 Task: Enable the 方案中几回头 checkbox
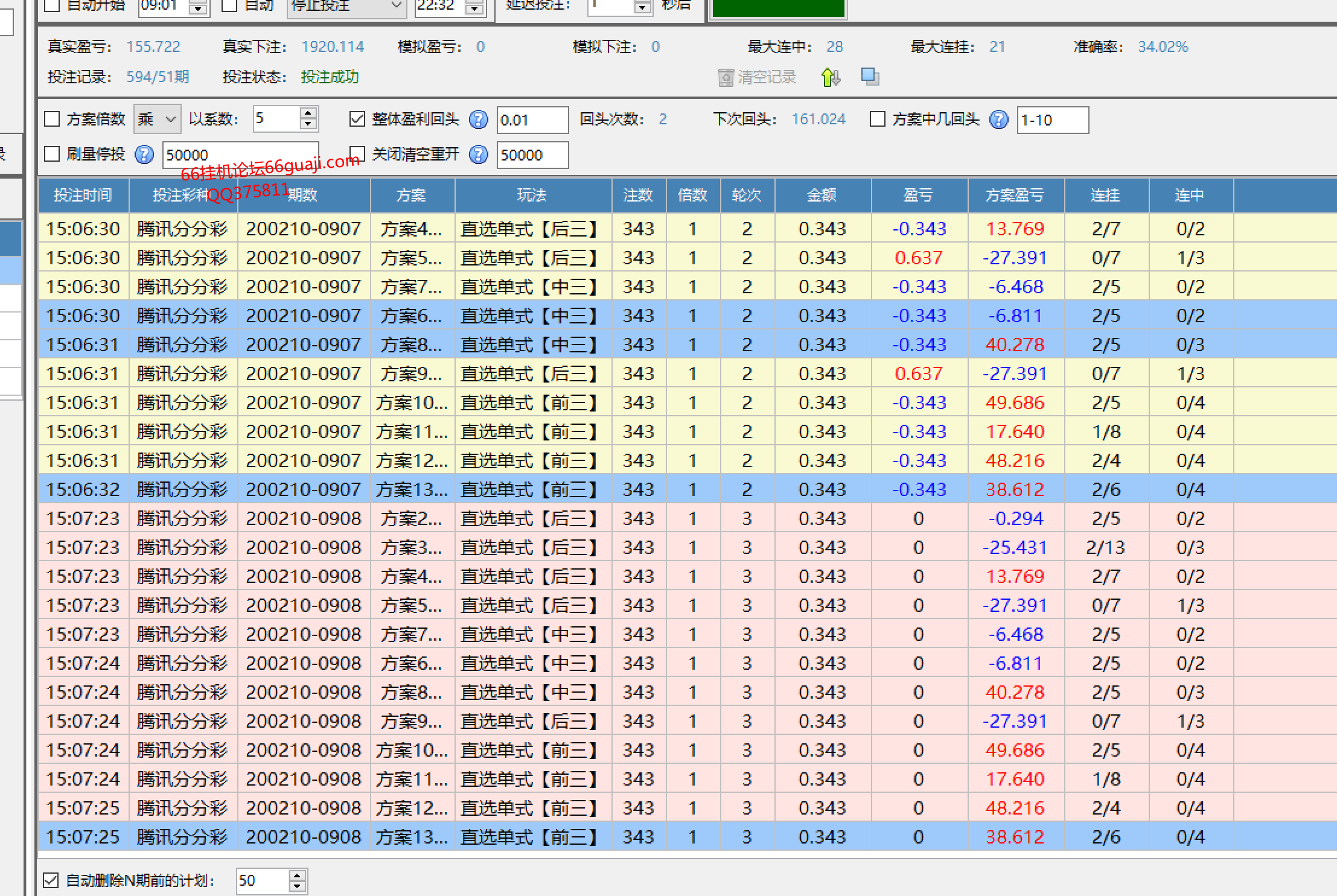pyautogui.click(x=878, y=119)
